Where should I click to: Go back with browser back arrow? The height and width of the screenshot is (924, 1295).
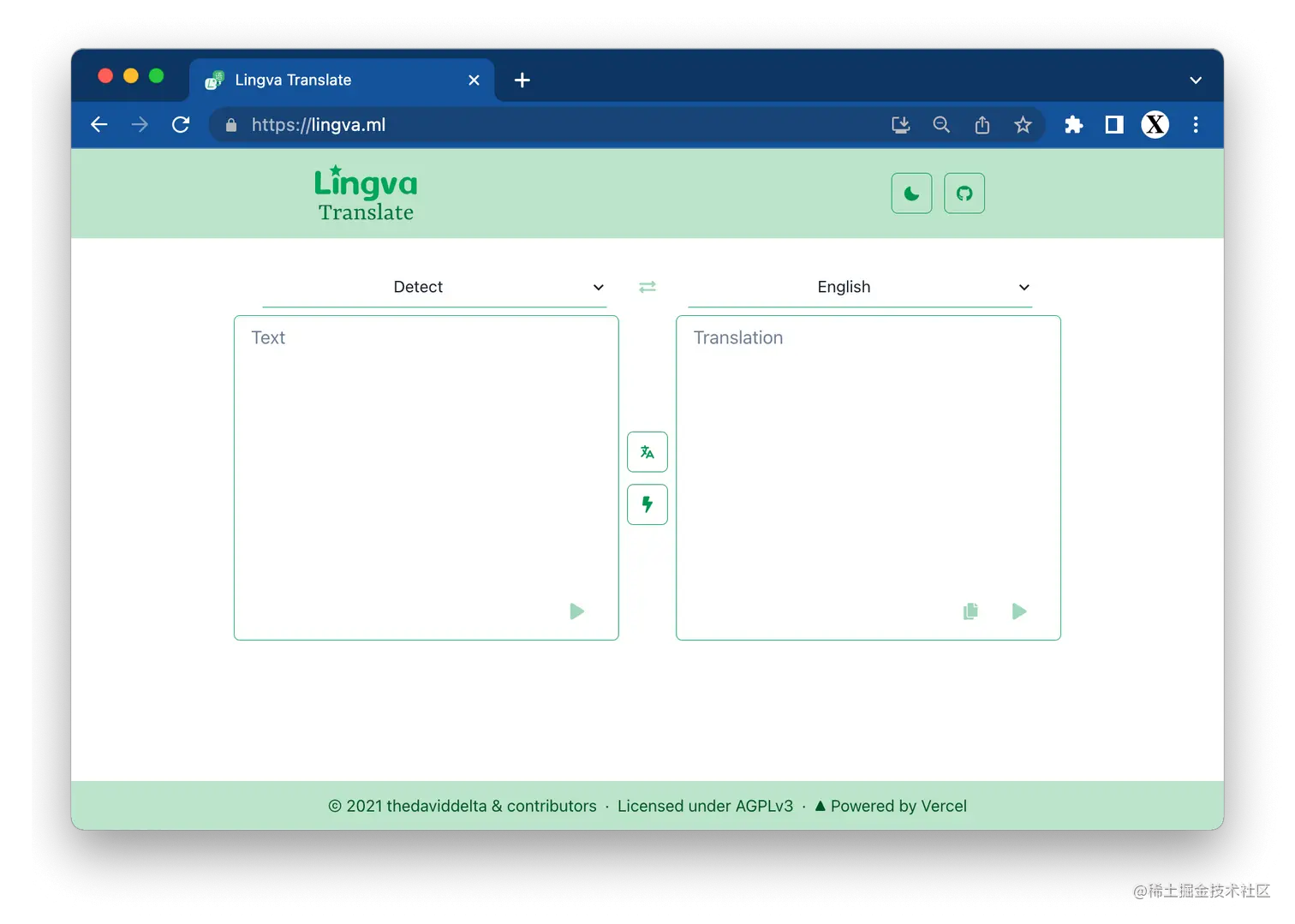tap(99, 125)
